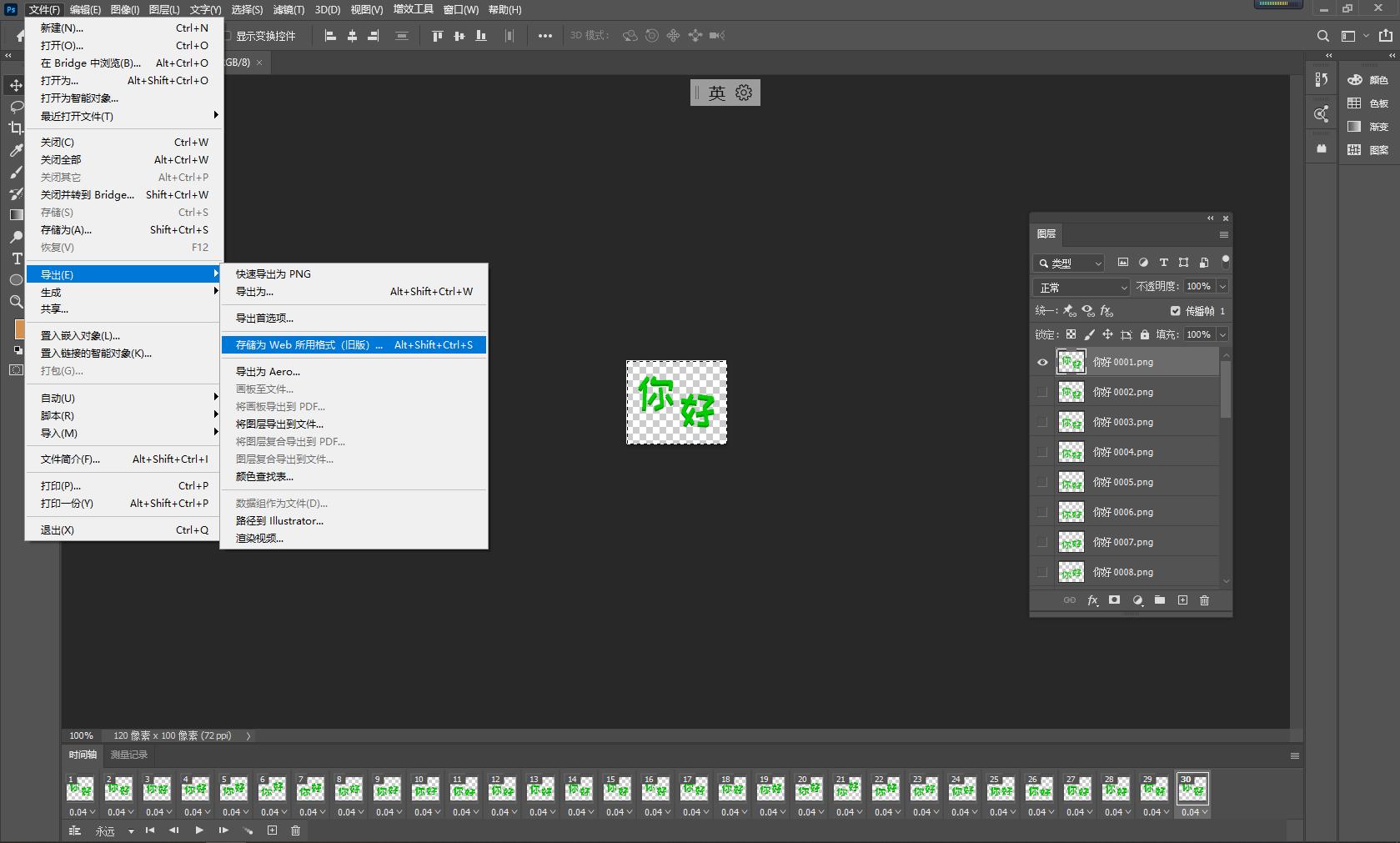Show the 你好 0004.png layer

pyautogui.click(x=1042, y=452)
